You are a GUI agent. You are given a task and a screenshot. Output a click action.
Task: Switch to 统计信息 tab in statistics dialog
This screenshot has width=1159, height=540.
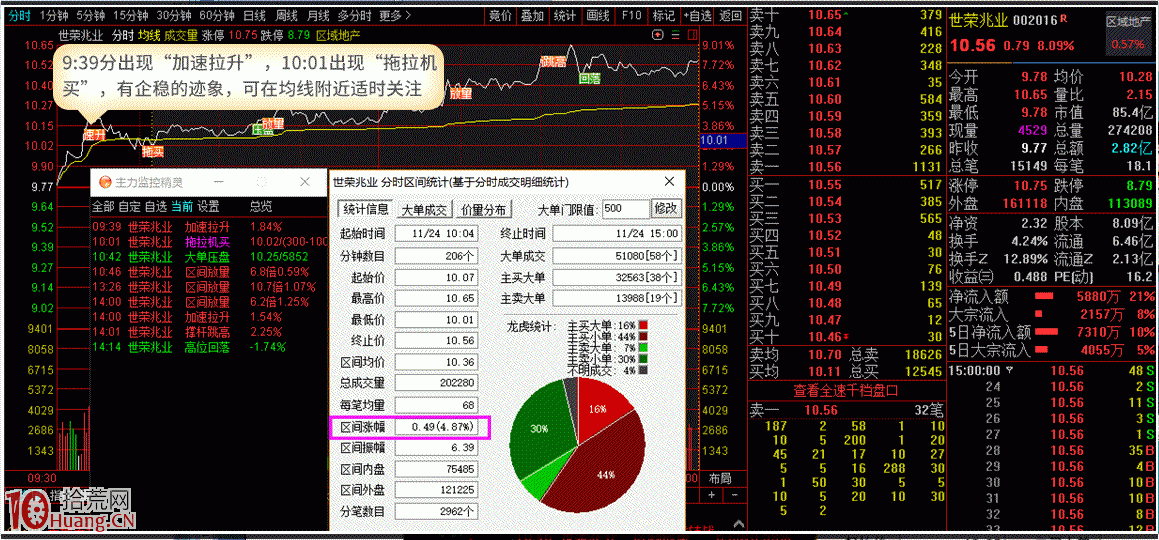pos(364,209)
